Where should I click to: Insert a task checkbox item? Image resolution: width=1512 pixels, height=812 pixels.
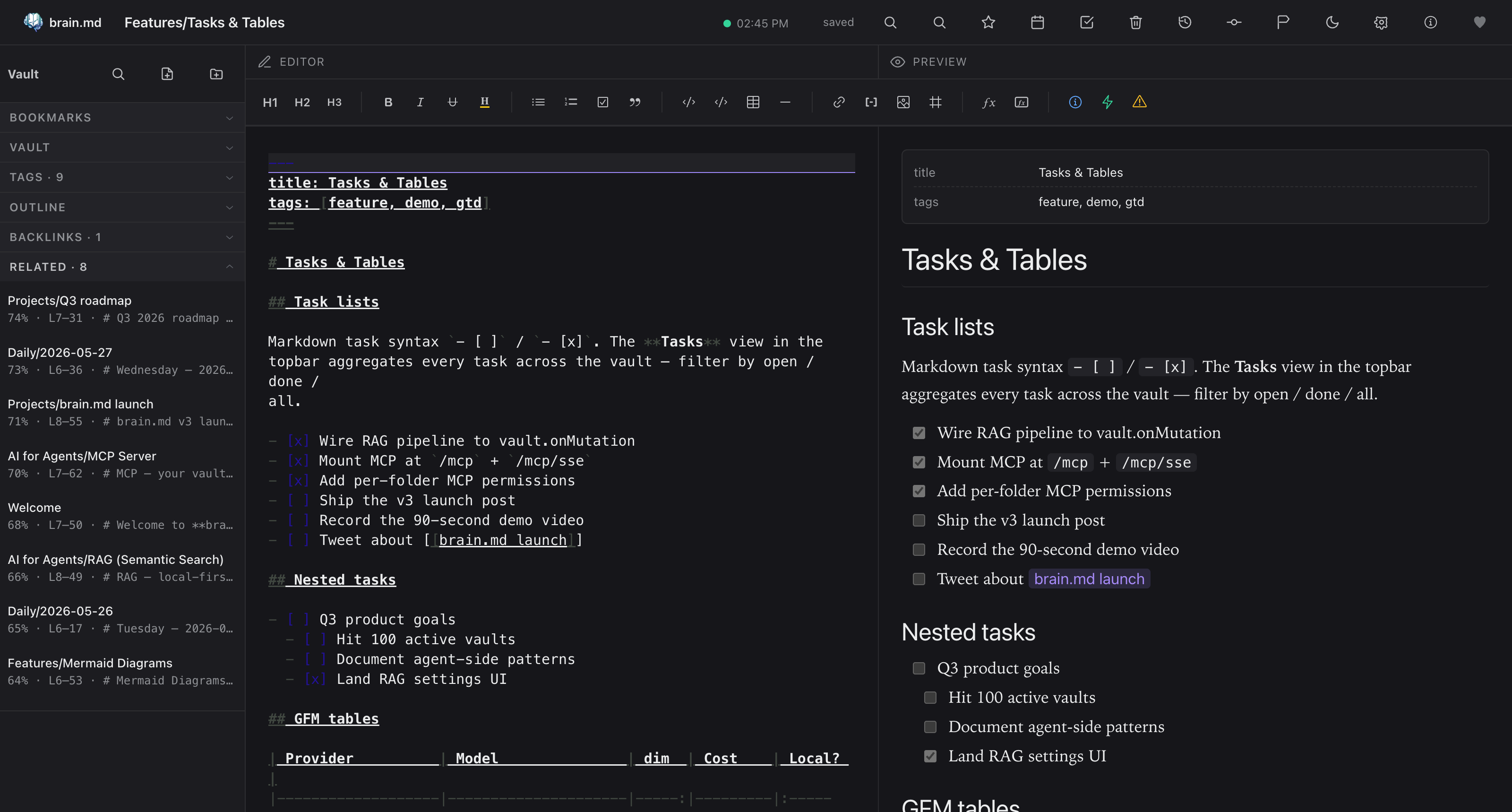point(603,102)
